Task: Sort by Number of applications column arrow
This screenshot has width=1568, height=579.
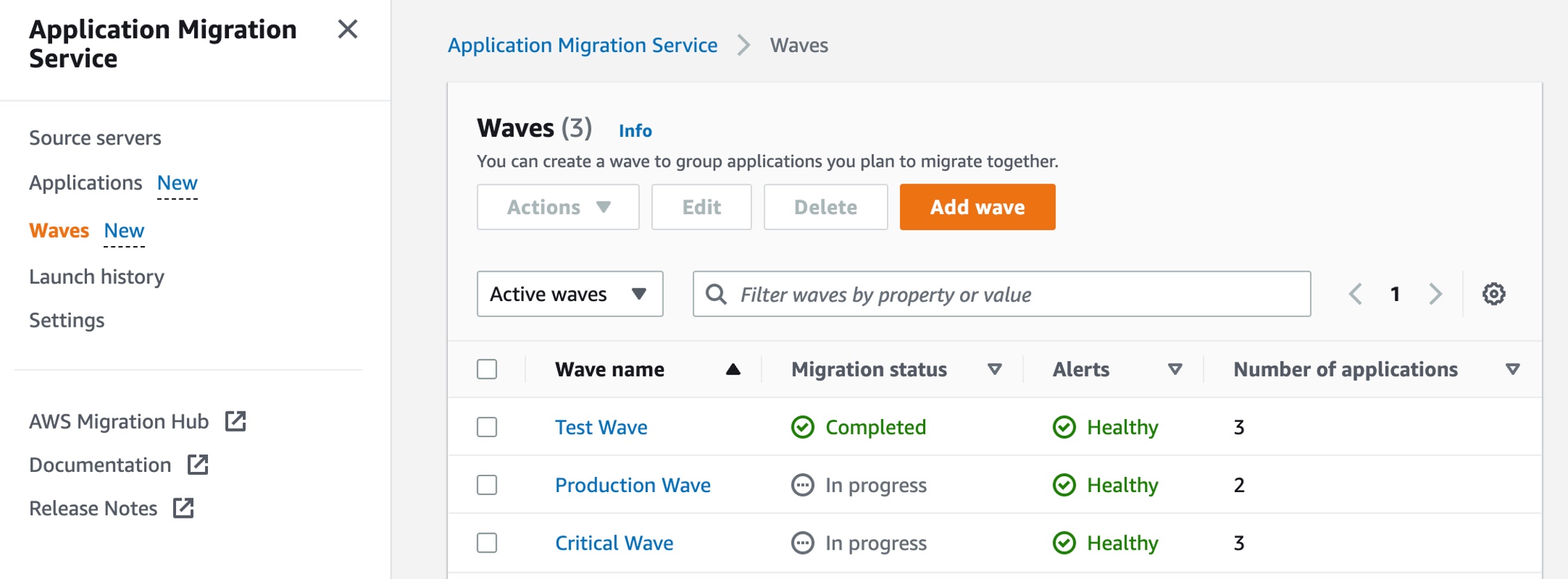Action: click(1512, 369)
